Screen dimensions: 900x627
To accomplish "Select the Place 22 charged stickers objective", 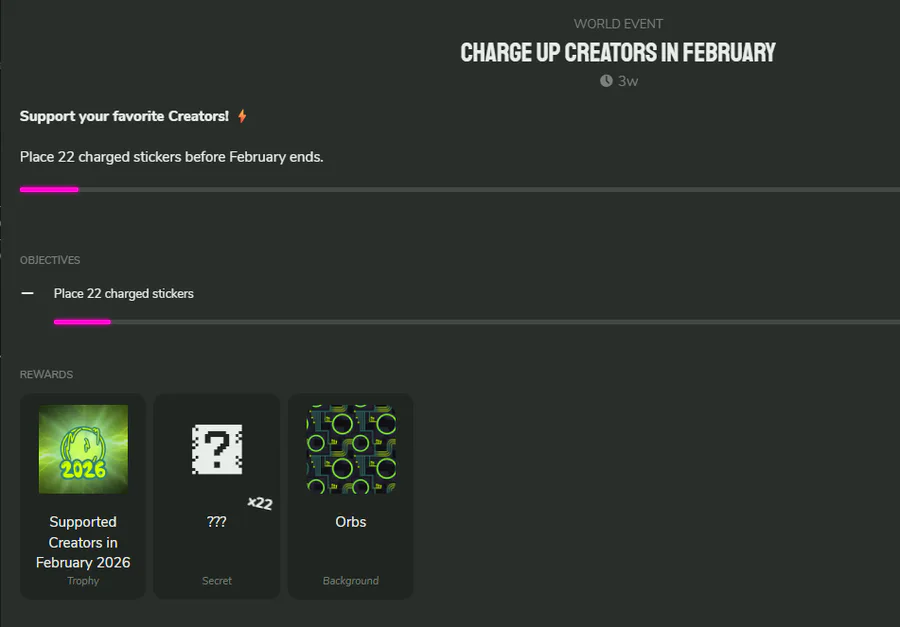I will [x=124, y=294].
